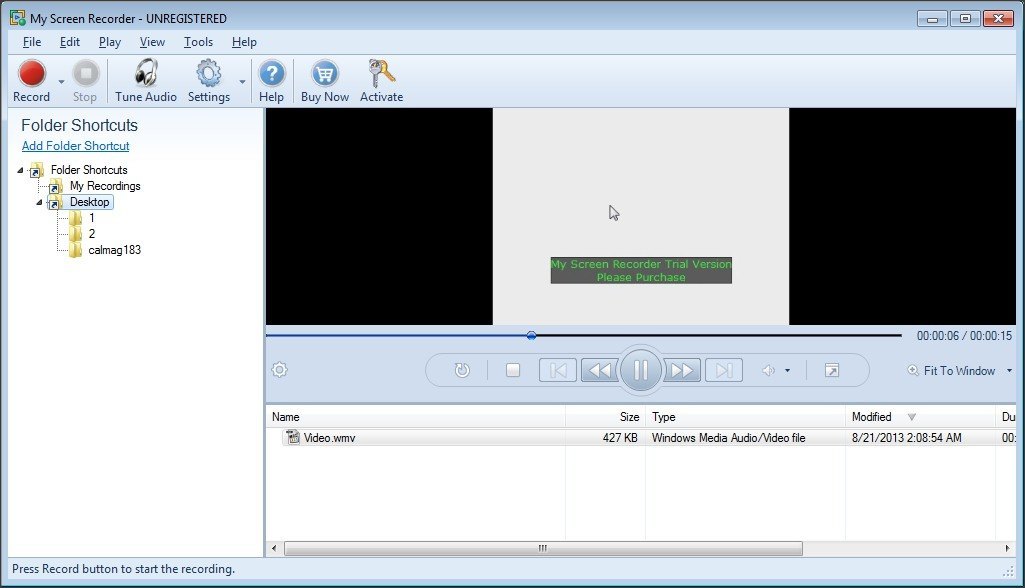Click the Add Folder Shortcut link

[75, 145]
